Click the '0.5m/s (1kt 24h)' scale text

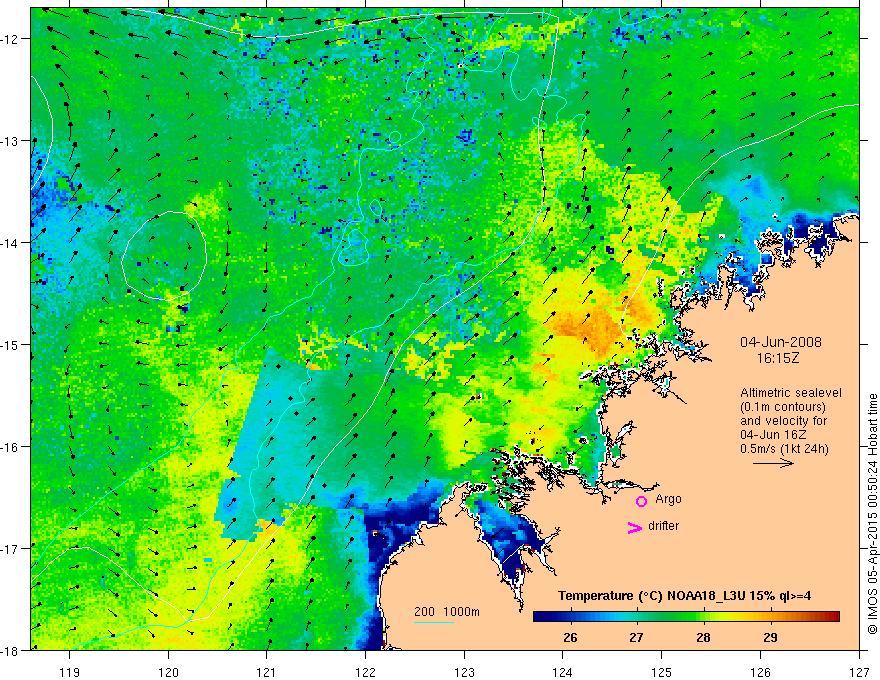pyautogui.click(x=784, y=449)
